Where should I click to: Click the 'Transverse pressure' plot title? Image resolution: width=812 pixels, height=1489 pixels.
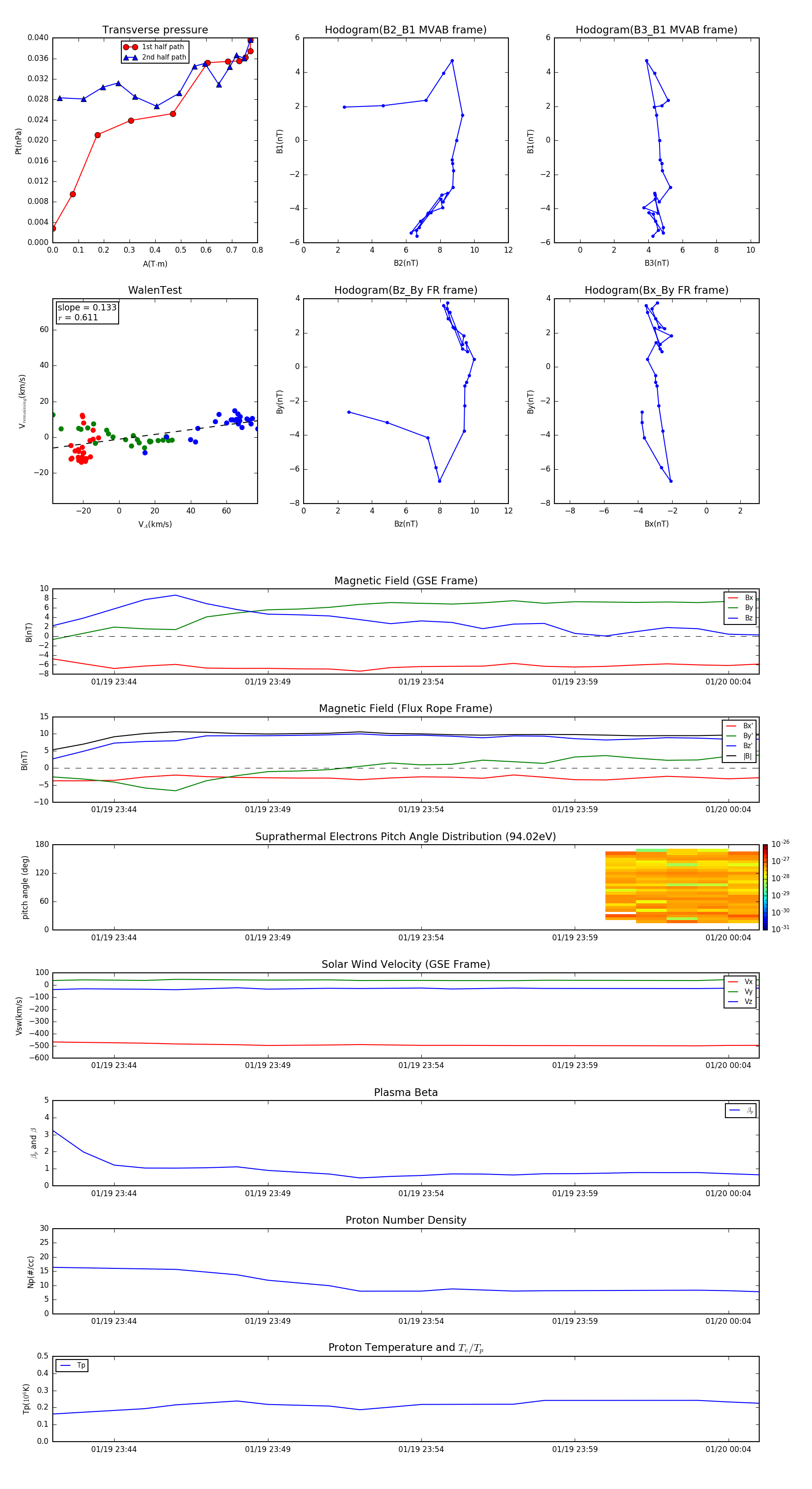[x=155, y=30]
